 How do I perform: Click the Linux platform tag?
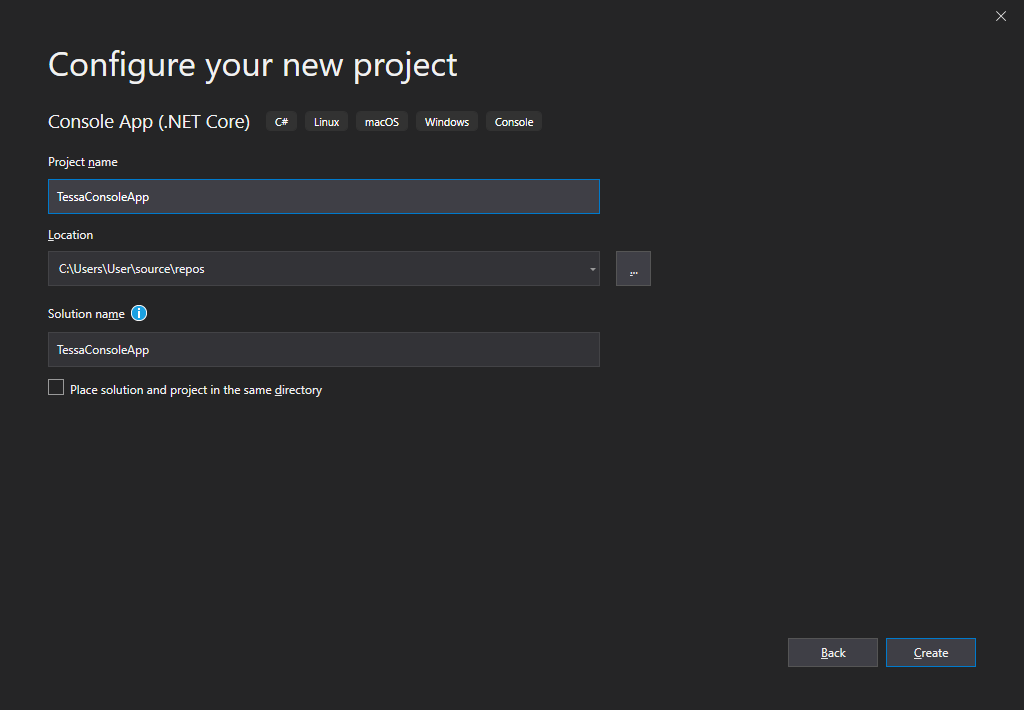(x=326, y=122)
